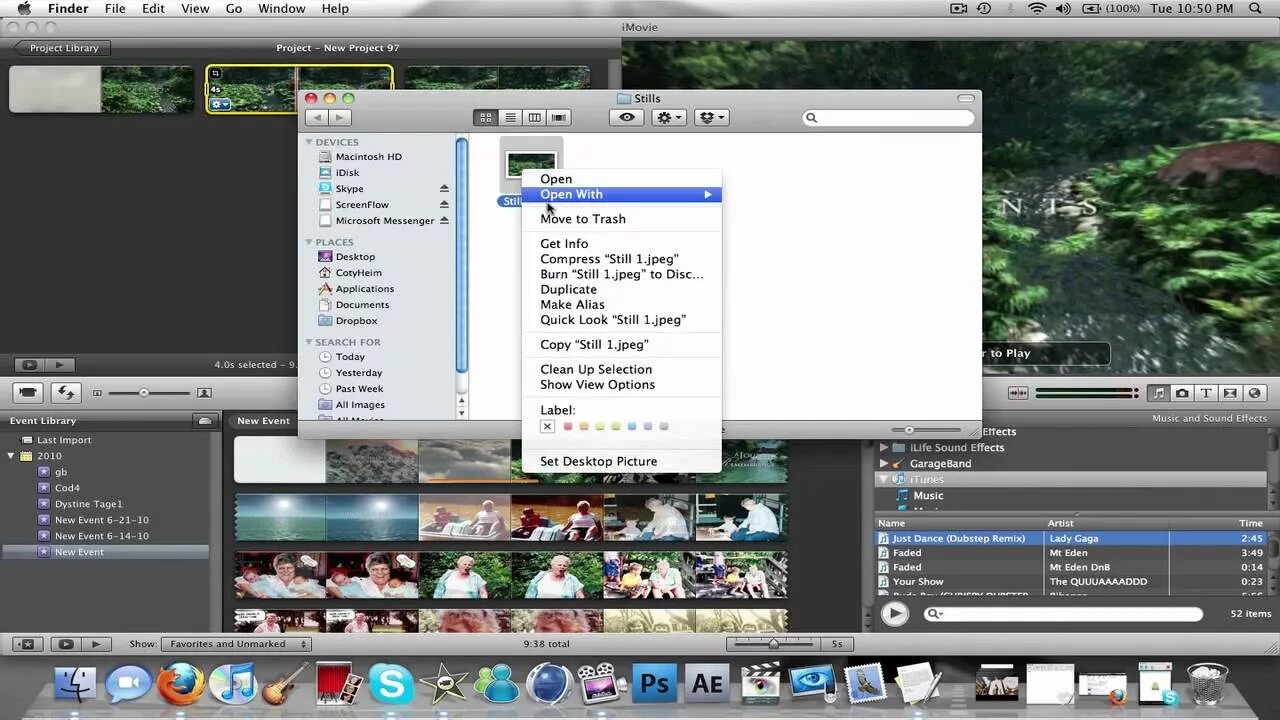Open the Window menu in menu bar
1280x720 pixels.
point(281,8)
